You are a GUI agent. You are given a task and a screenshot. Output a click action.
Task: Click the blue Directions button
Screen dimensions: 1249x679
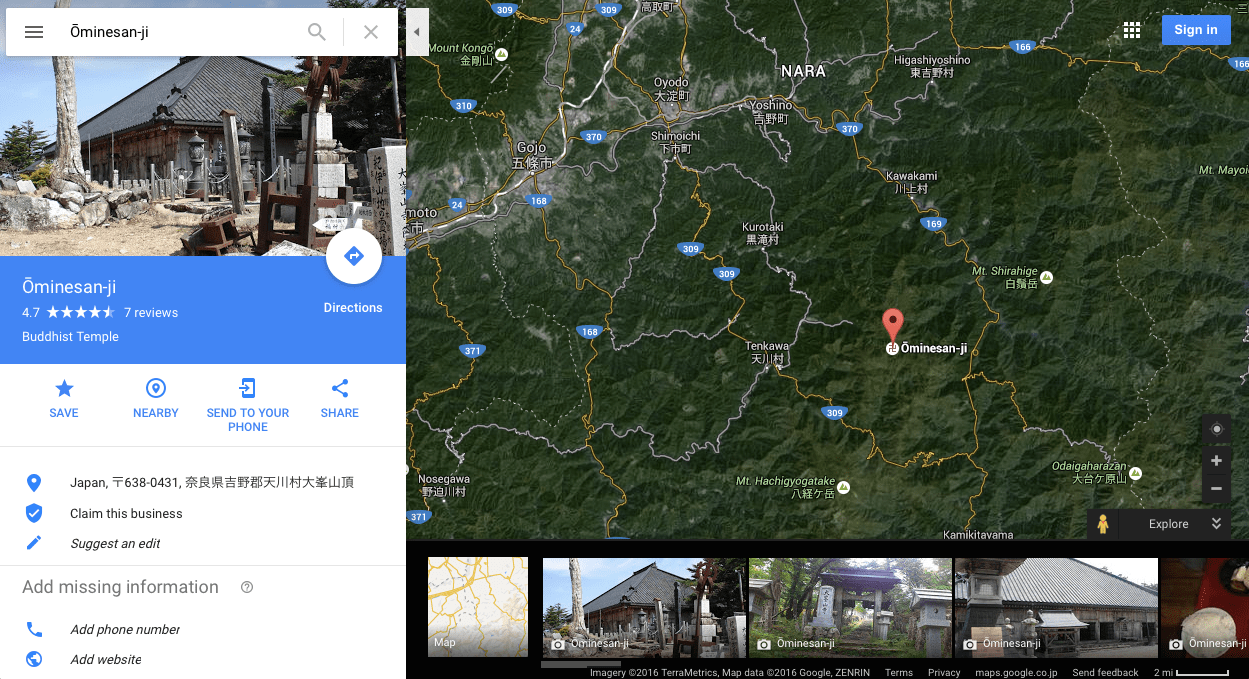tap(353, 257)
